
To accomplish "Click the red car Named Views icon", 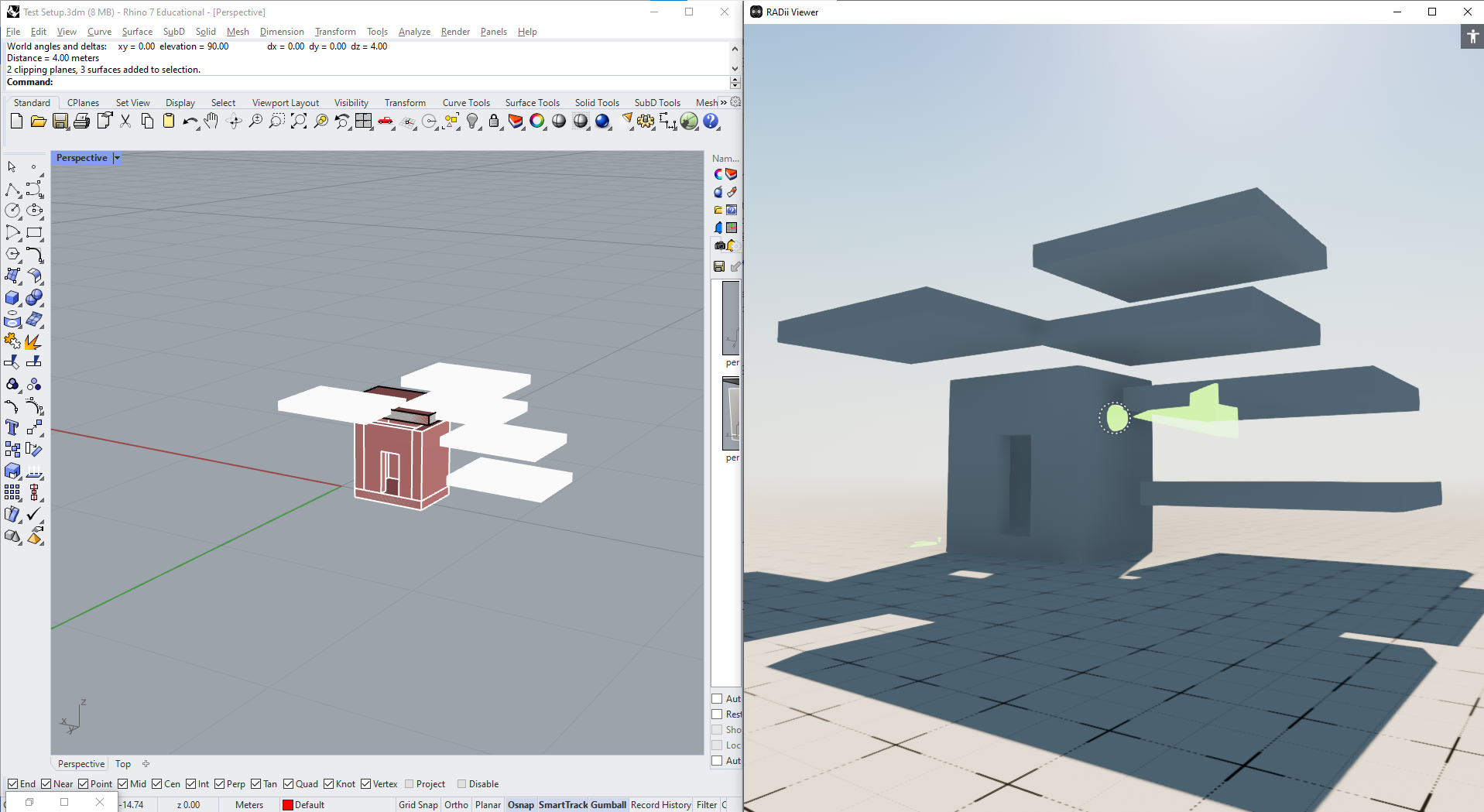I will [x=385, y=121].
